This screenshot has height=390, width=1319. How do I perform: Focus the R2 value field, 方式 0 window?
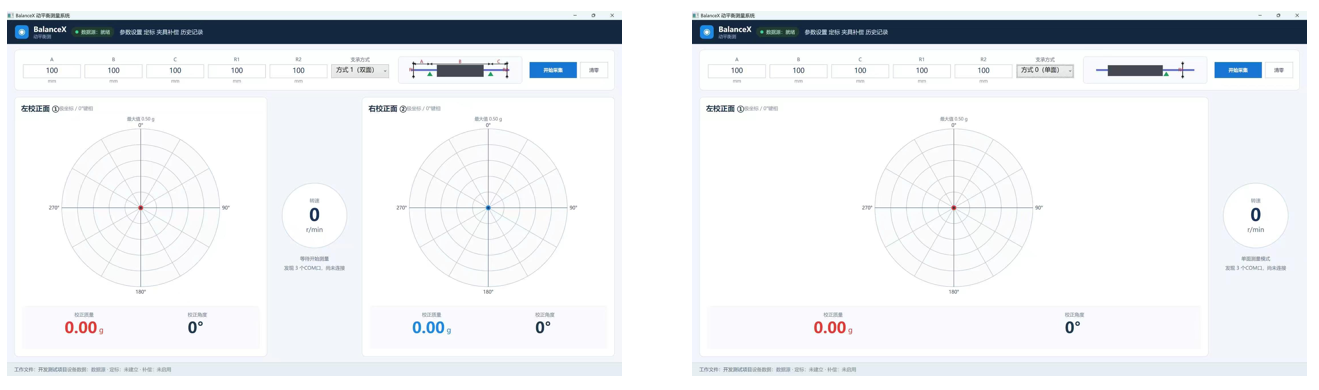pyautogui.click(x=983, y=71)
